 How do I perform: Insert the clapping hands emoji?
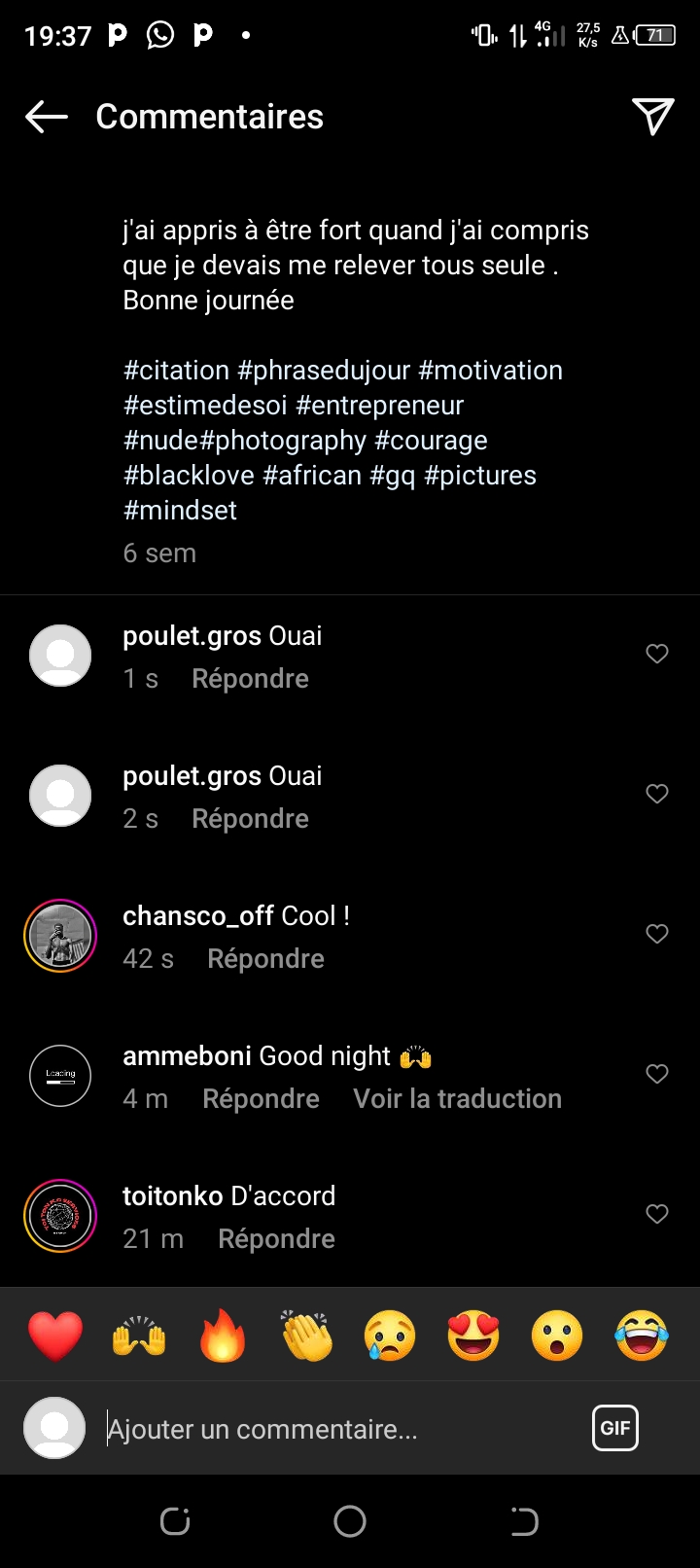click(306, 1335)
